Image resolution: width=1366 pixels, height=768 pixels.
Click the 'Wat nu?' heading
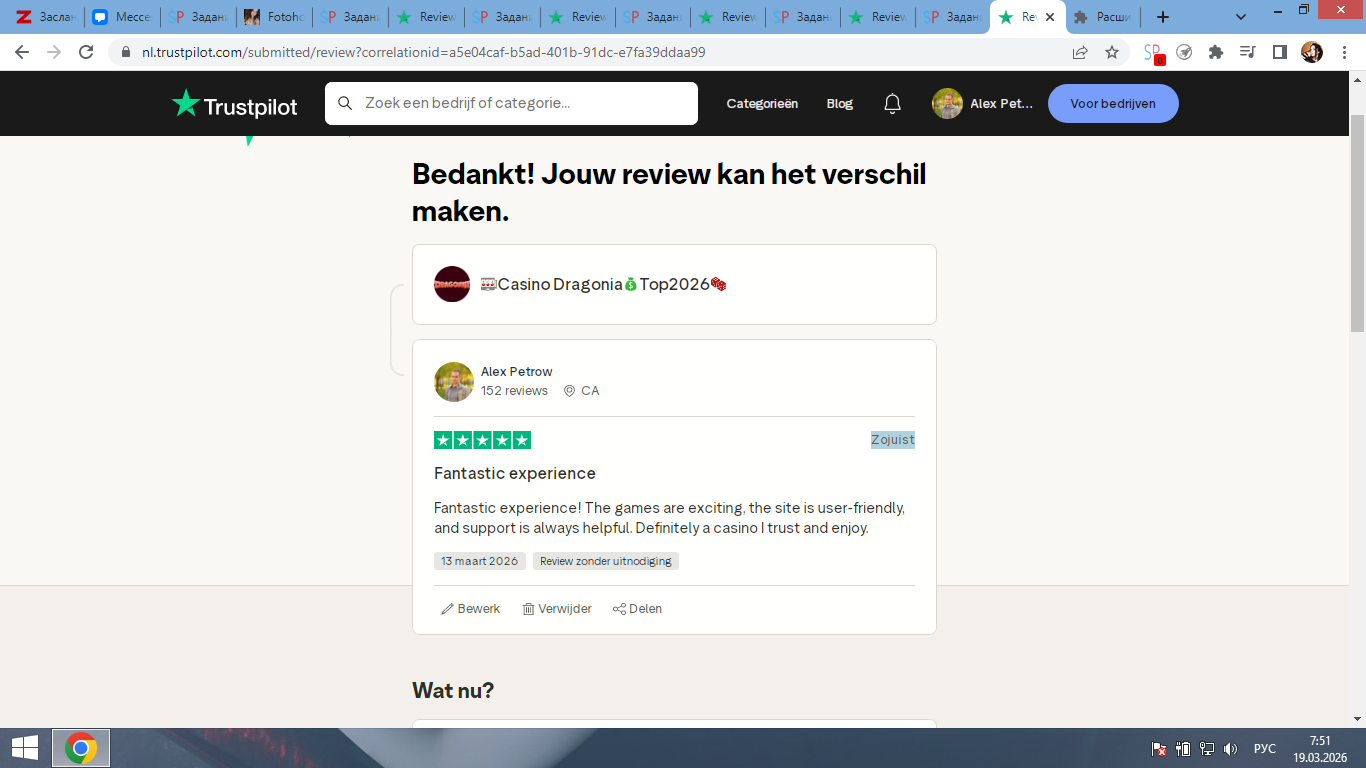point(453,690)
